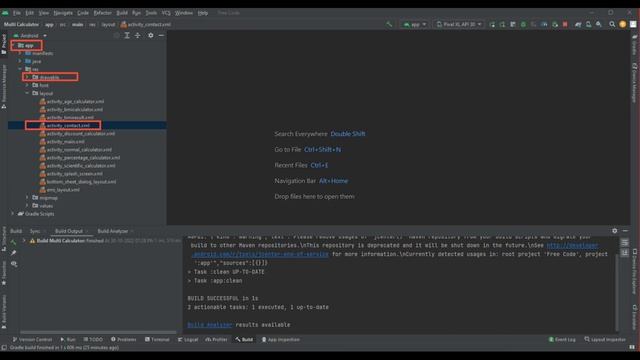Screen dimensions: 640x360
Task: Open the Terminal tool window
Action: [x=157, y=339]
